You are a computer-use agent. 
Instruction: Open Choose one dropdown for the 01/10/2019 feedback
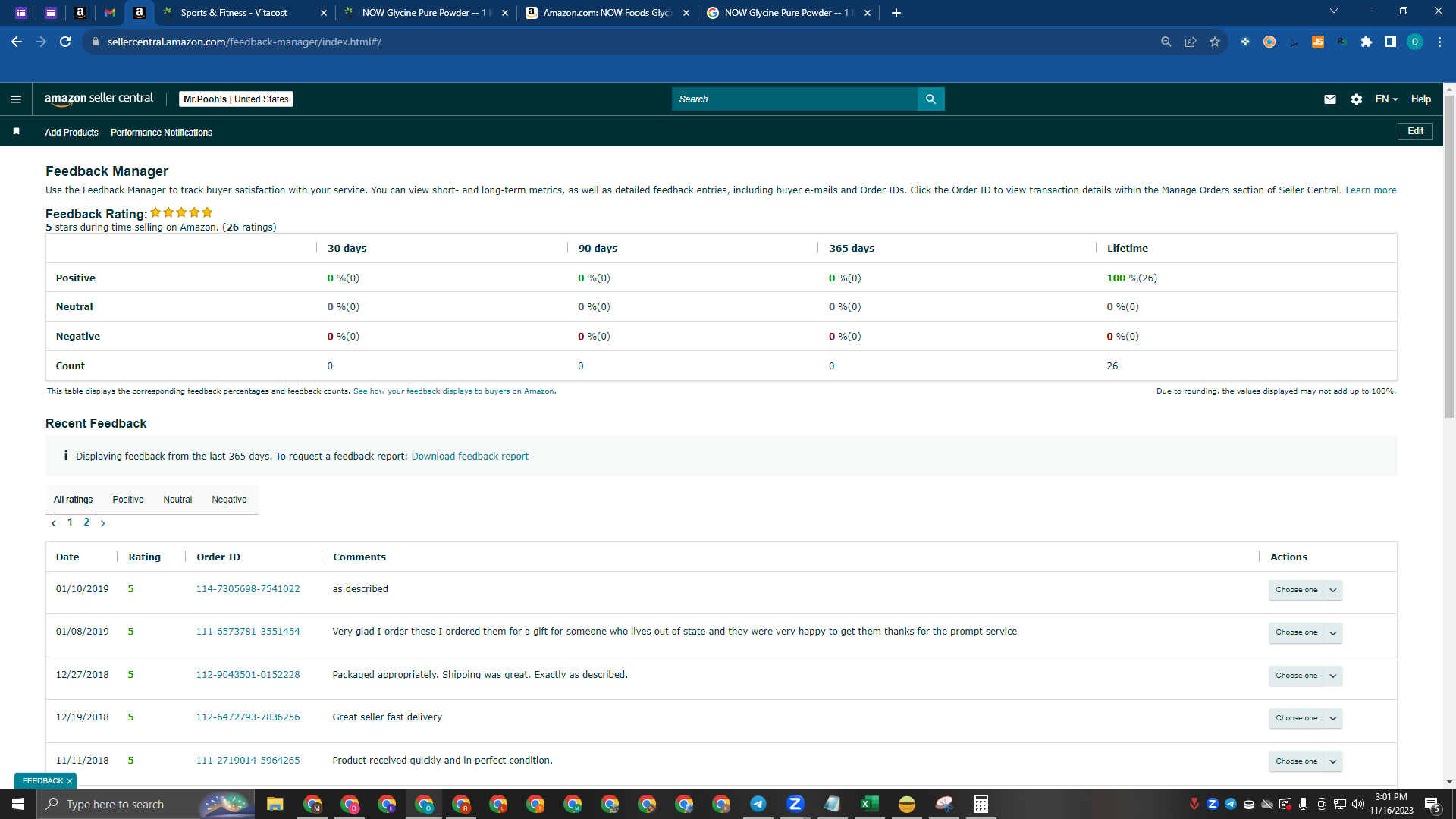pyautogui.click(x=1305, y=590)
